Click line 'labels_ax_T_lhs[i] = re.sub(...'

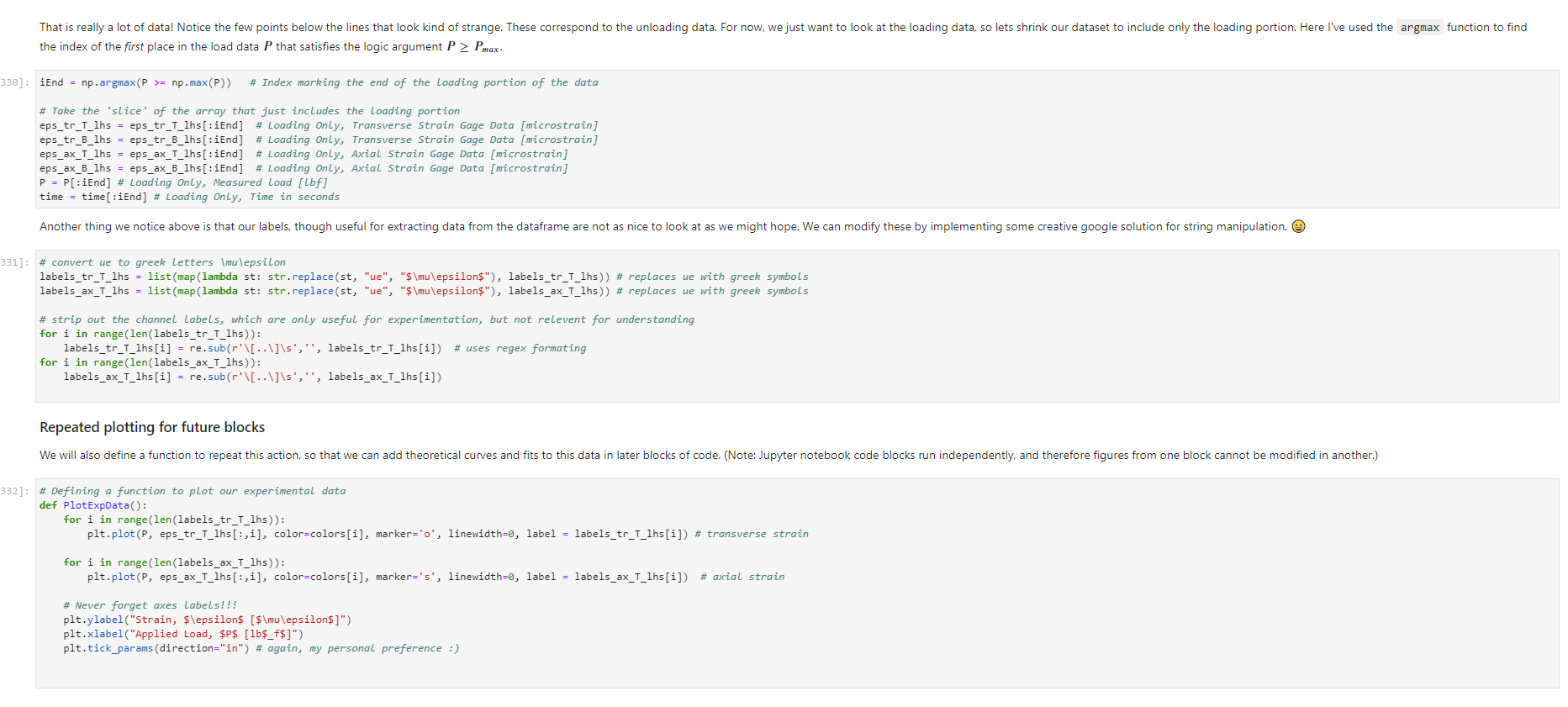pyautogui.click(x=252, y=377)
